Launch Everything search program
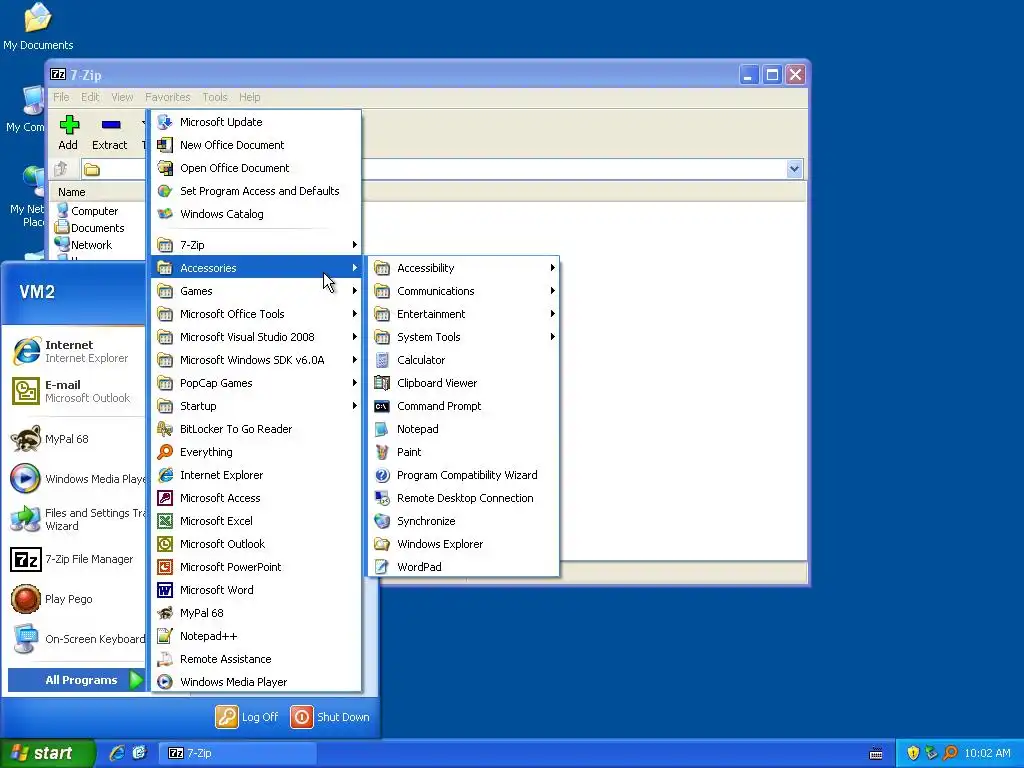 (256, 452)
